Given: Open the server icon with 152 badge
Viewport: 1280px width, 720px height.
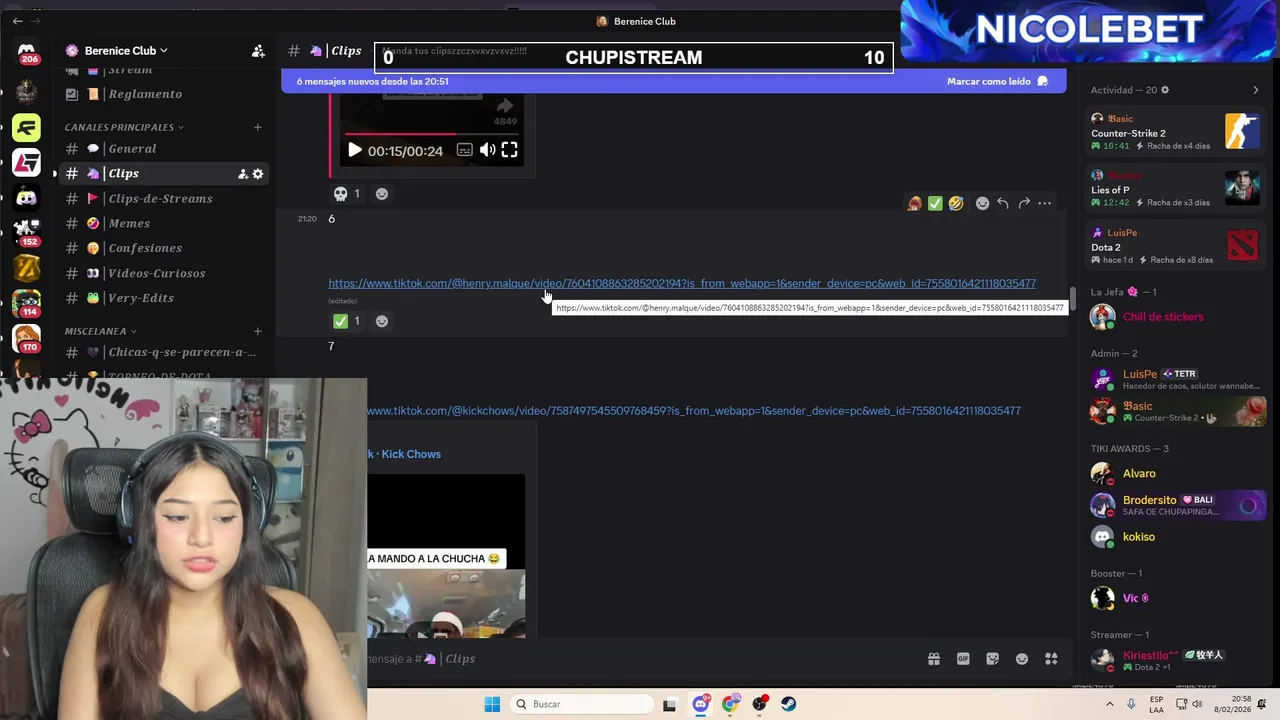Looking at the screenshot, I should pyautogui.click(x=26, y=232).
